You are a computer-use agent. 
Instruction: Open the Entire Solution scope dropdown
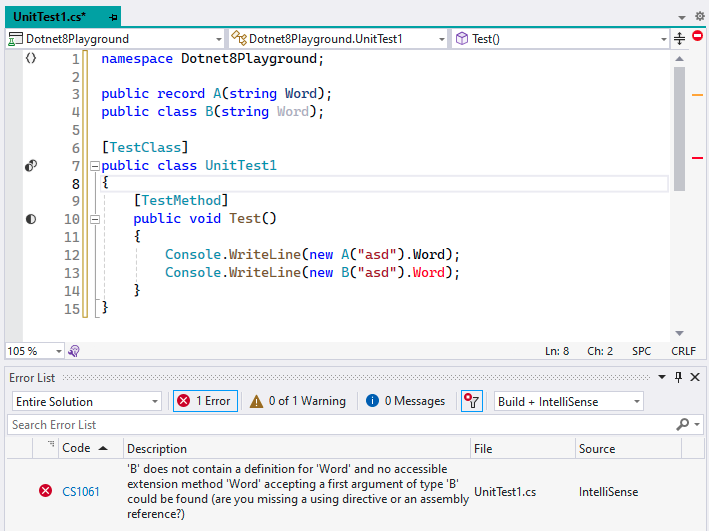pyautogui.click(x=86, y=401)
